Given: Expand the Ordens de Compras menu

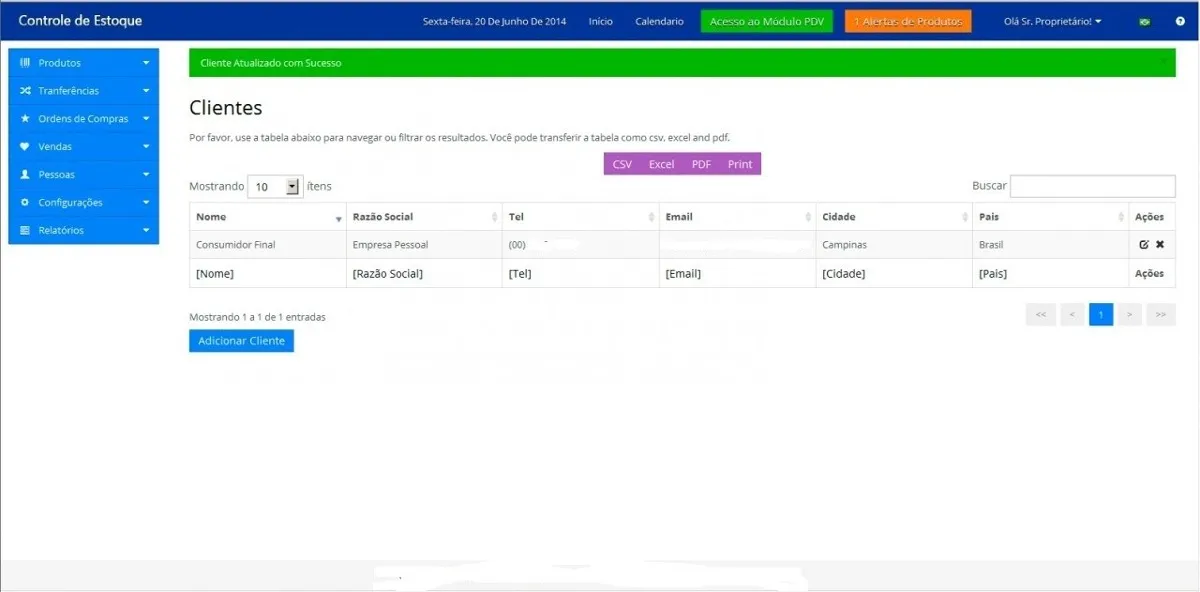Looking at the screenshot, I should tap(83, 119).
